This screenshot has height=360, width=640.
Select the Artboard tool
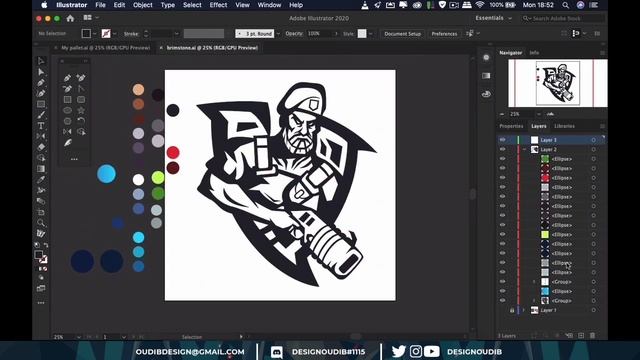pyautogui.click(x=41, y=212)
